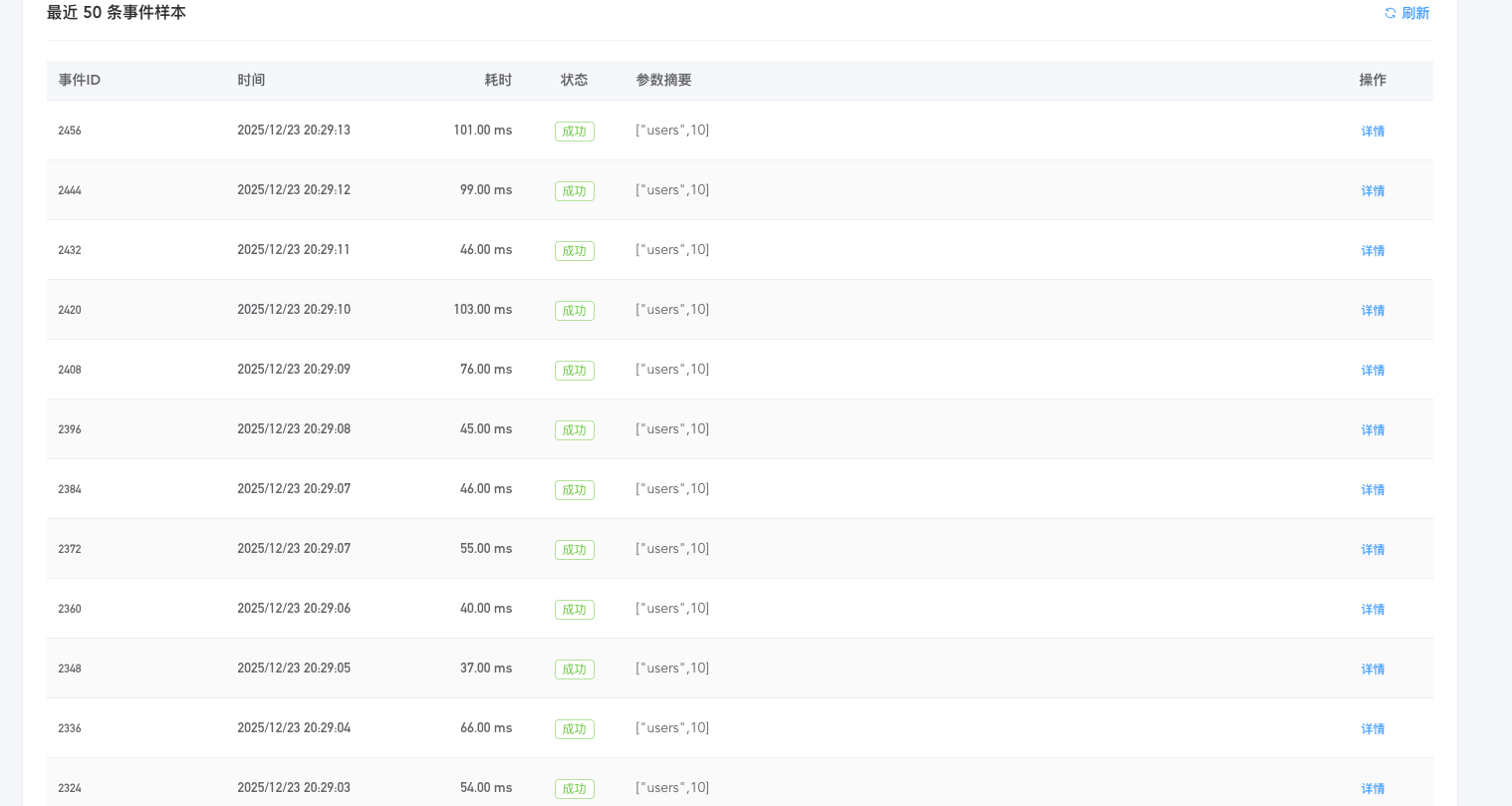
Task: Click event ID 2396
Action: 70,429
